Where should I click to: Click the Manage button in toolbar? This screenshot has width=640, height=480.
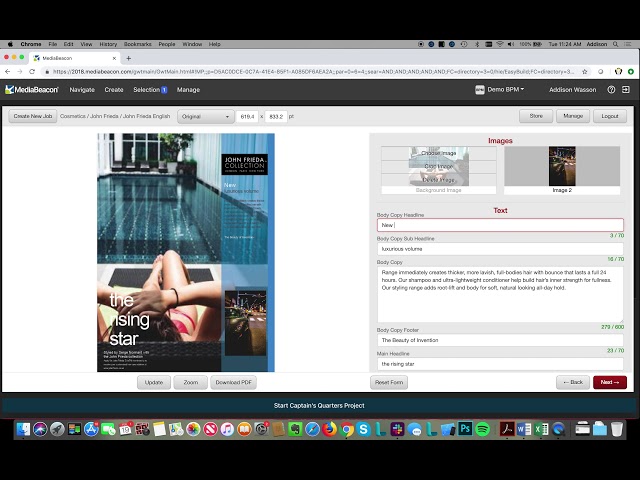click(x=573, y=116)
